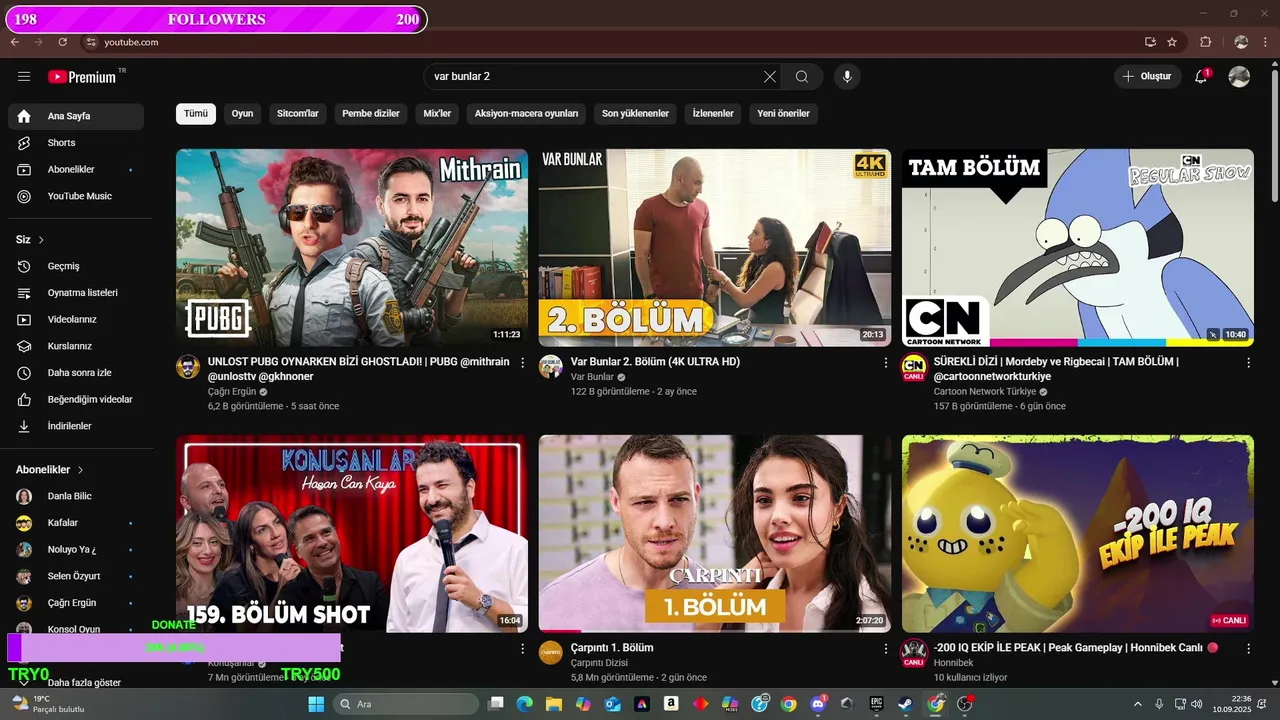Play the -200 IQ Ekip ile Peak thumbnail

(1078, 533)
